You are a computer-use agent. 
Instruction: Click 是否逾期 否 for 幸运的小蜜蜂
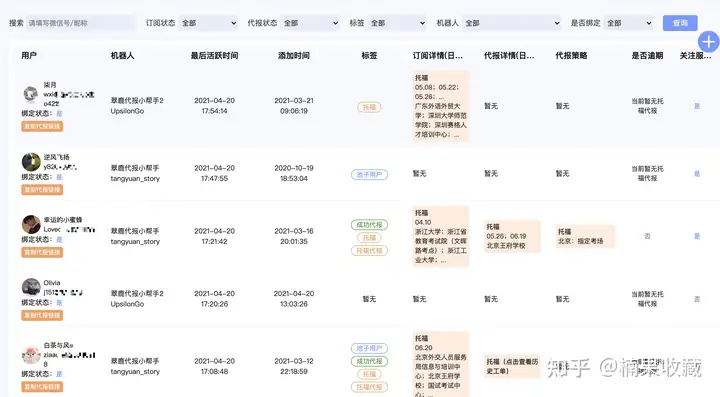647,236
